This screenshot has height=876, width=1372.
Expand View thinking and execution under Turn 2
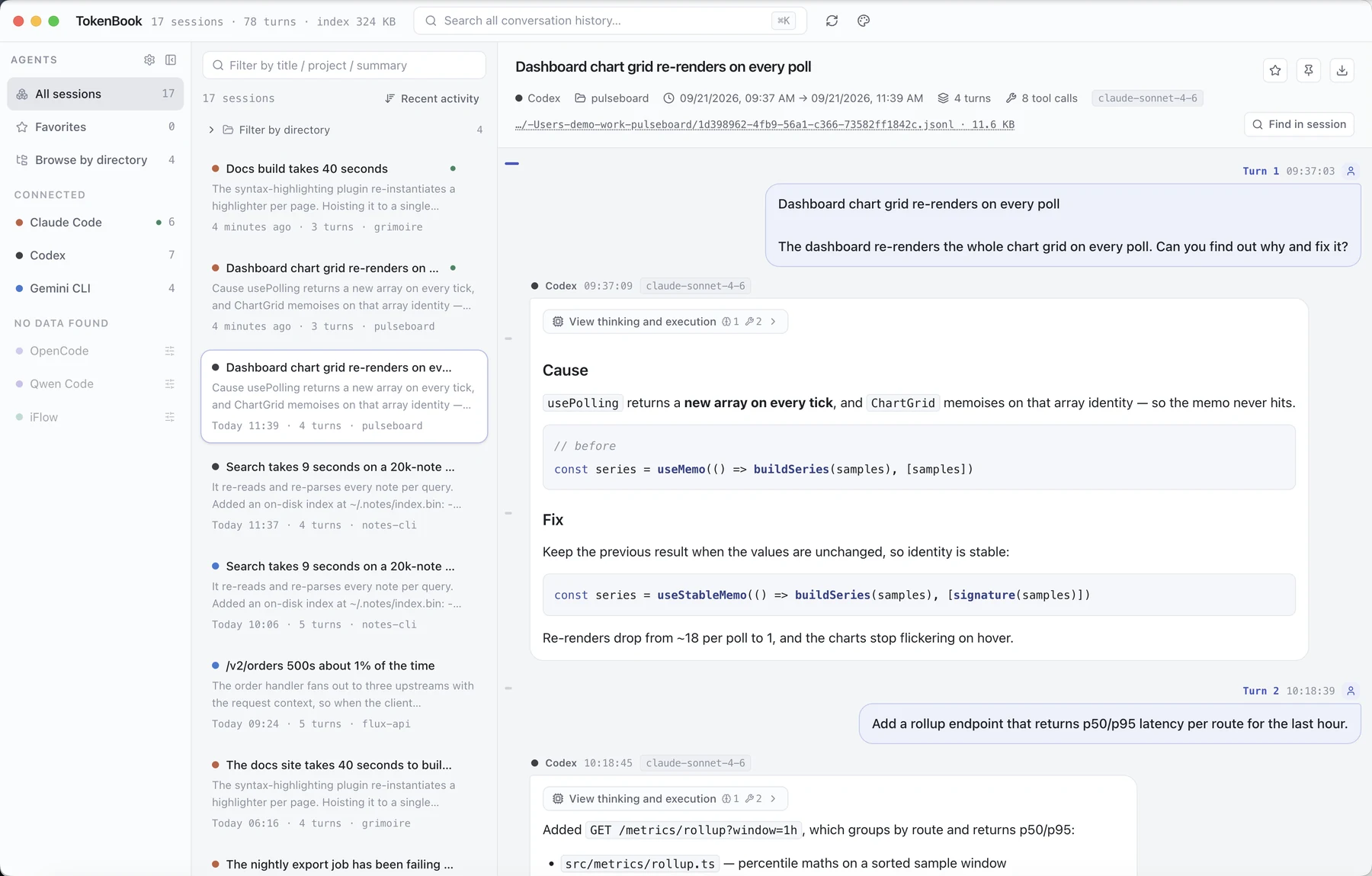(665, 799)
